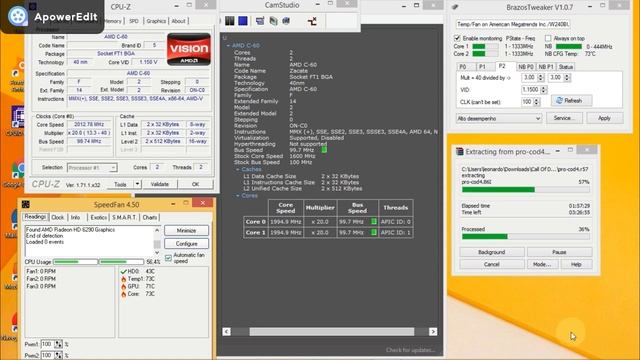
Task: Click the green indicator in Core 1 row
Action: (x=373, y=232)
